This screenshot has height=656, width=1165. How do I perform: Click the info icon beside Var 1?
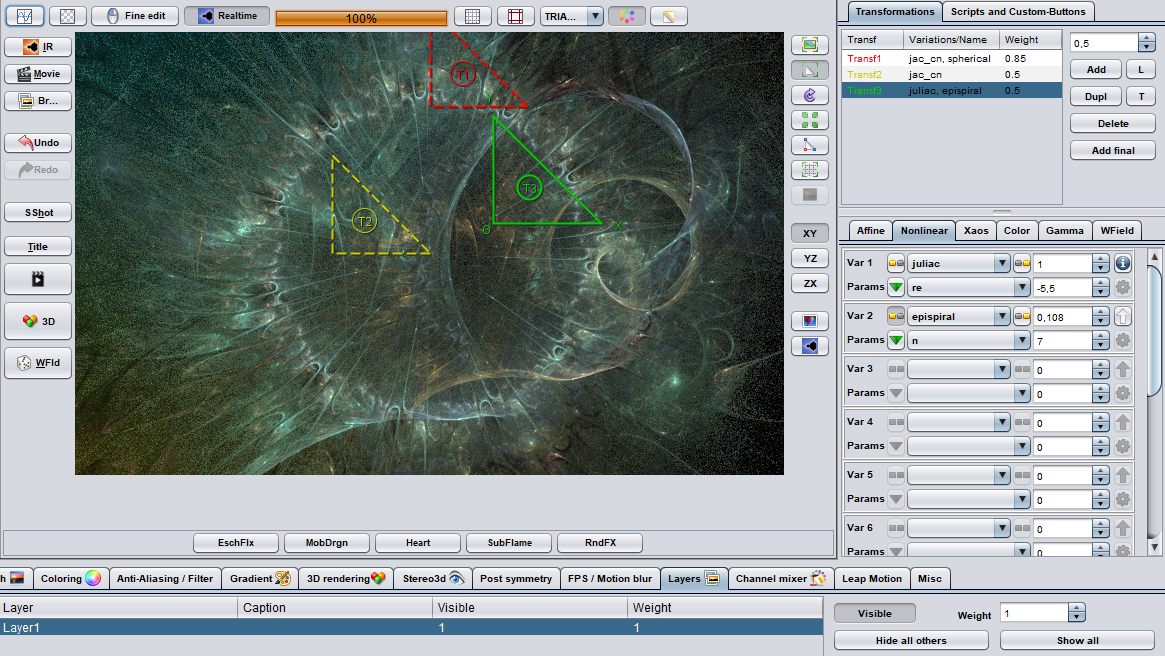pos(1122,263)
